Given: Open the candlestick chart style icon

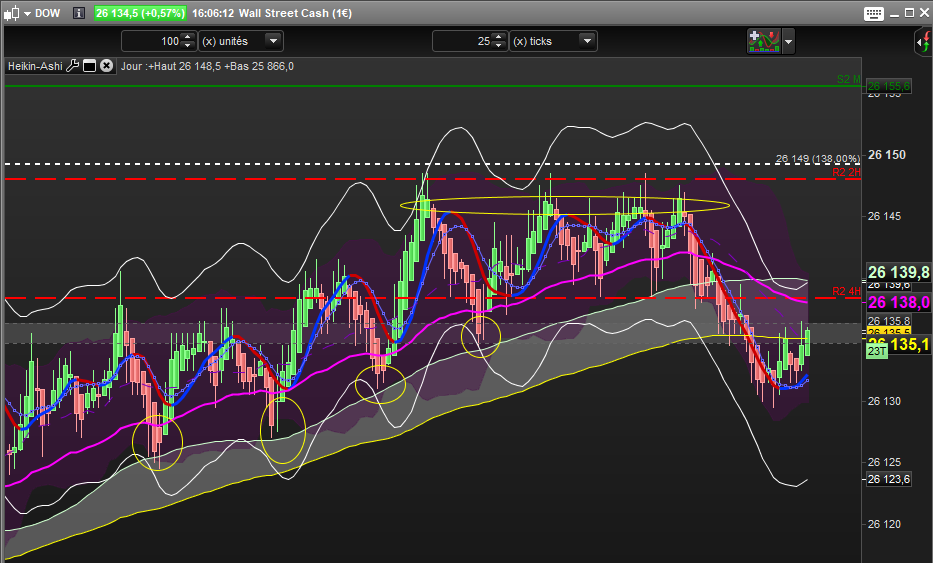Looking at the screenshot, I should point(12,13).
